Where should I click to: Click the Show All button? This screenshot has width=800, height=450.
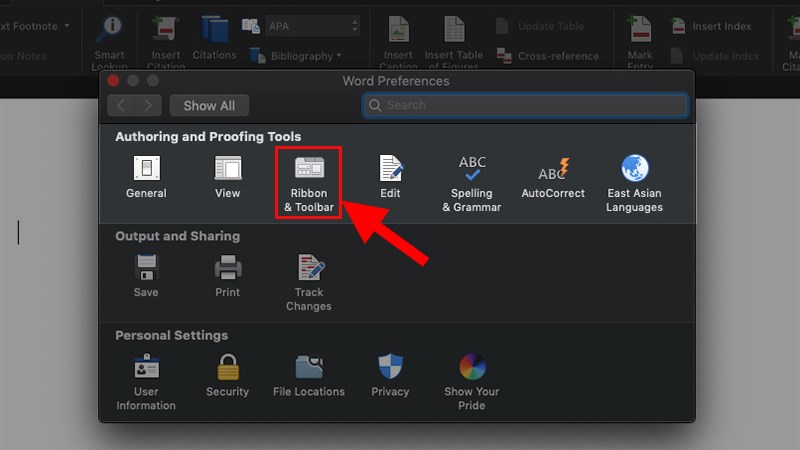[209, 106]
